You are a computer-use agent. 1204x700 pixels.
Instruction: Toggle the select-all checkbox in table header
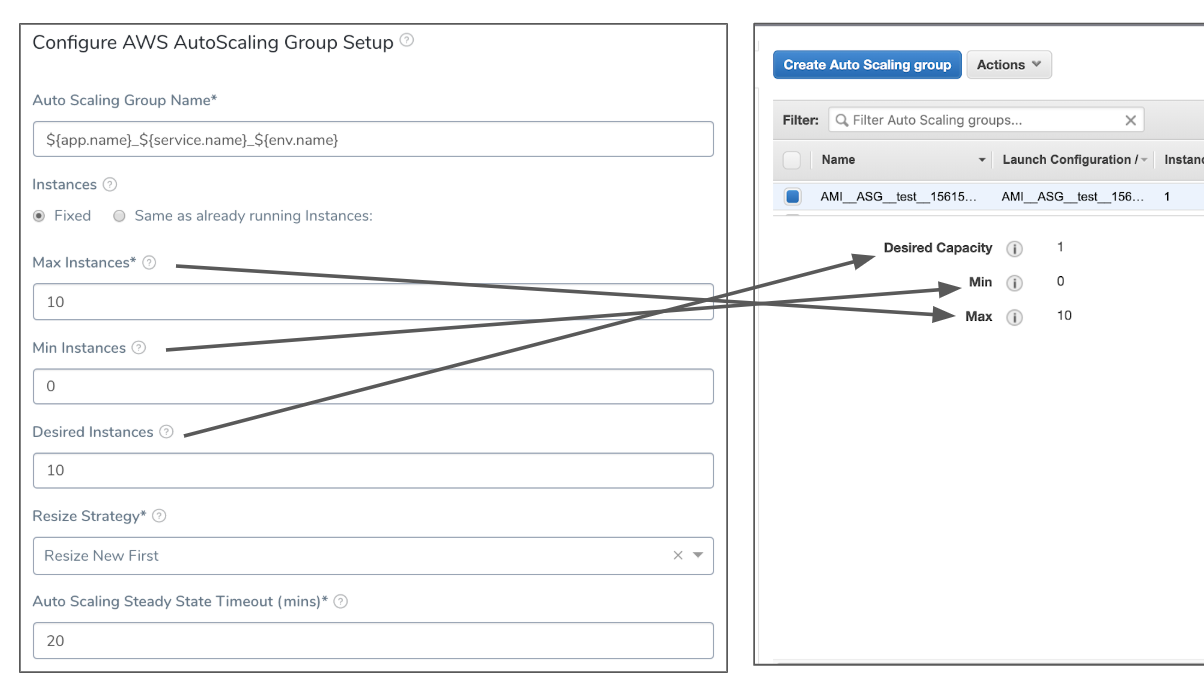[792, 160]
